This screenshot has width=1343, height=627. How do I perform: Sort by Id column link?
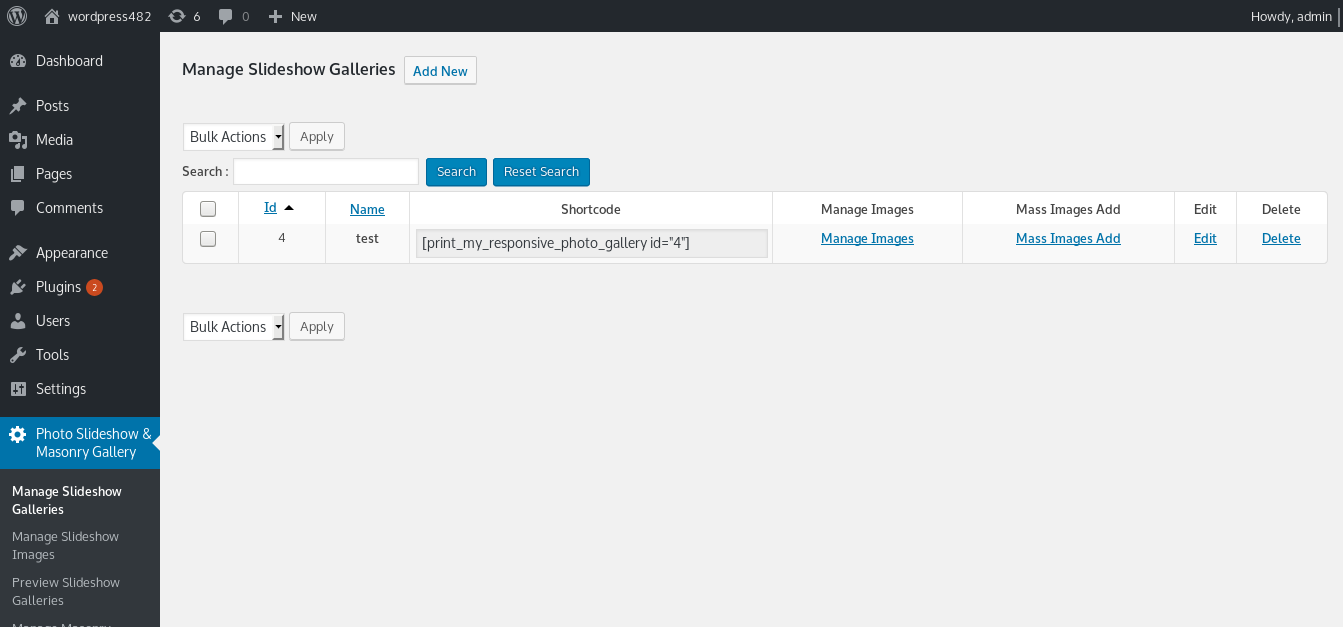click(x=270, y=208)
